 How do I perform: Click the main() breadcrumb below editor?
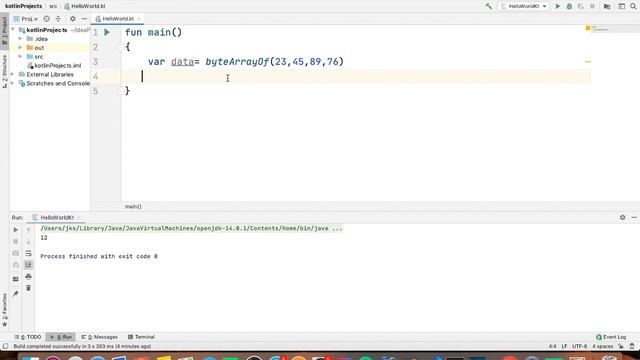pyautogui.click(x=133, y=207)
